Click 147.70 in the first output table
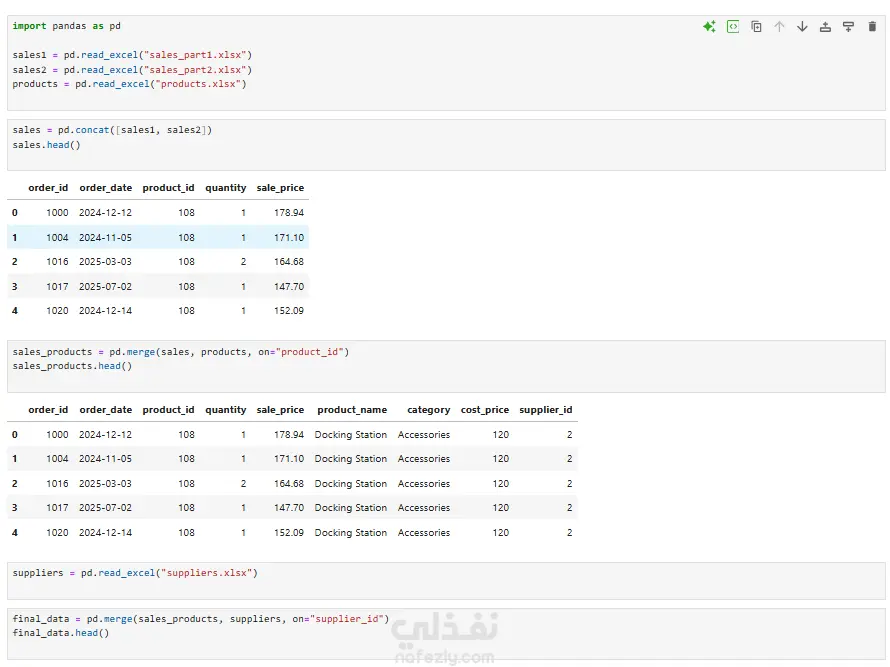 (x=289, y=287)
